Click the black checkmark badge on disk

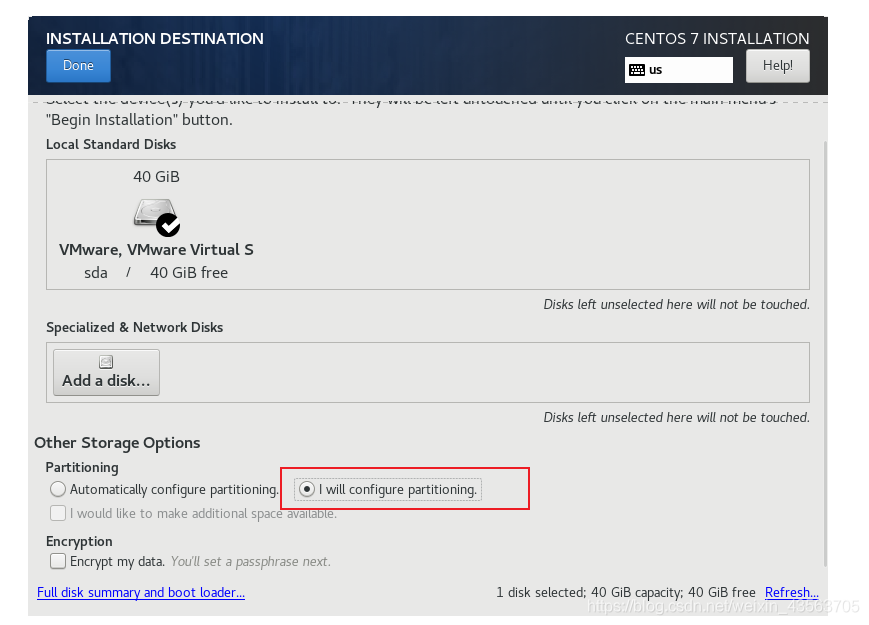tap(168, 226)
